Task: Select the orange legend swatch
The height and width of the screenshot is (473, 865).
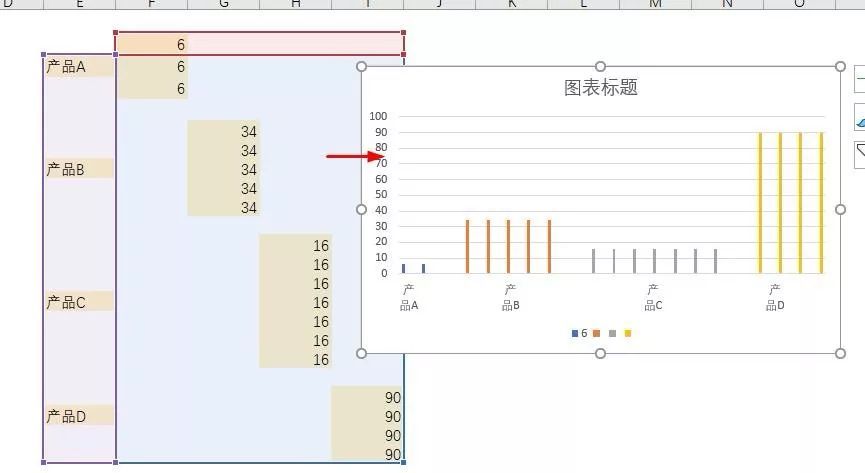Action: pyautogui.click(x=596, y=333)
